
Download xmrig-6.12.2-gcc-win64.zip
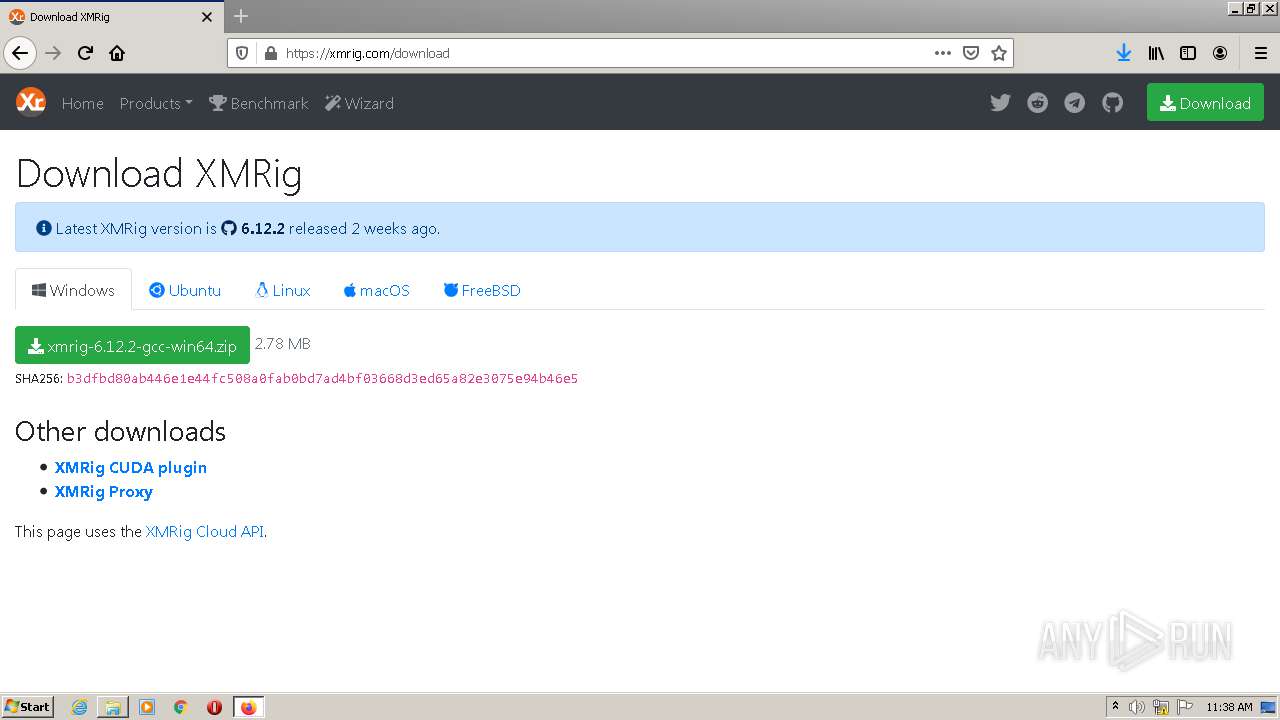[x=132, y=345]
